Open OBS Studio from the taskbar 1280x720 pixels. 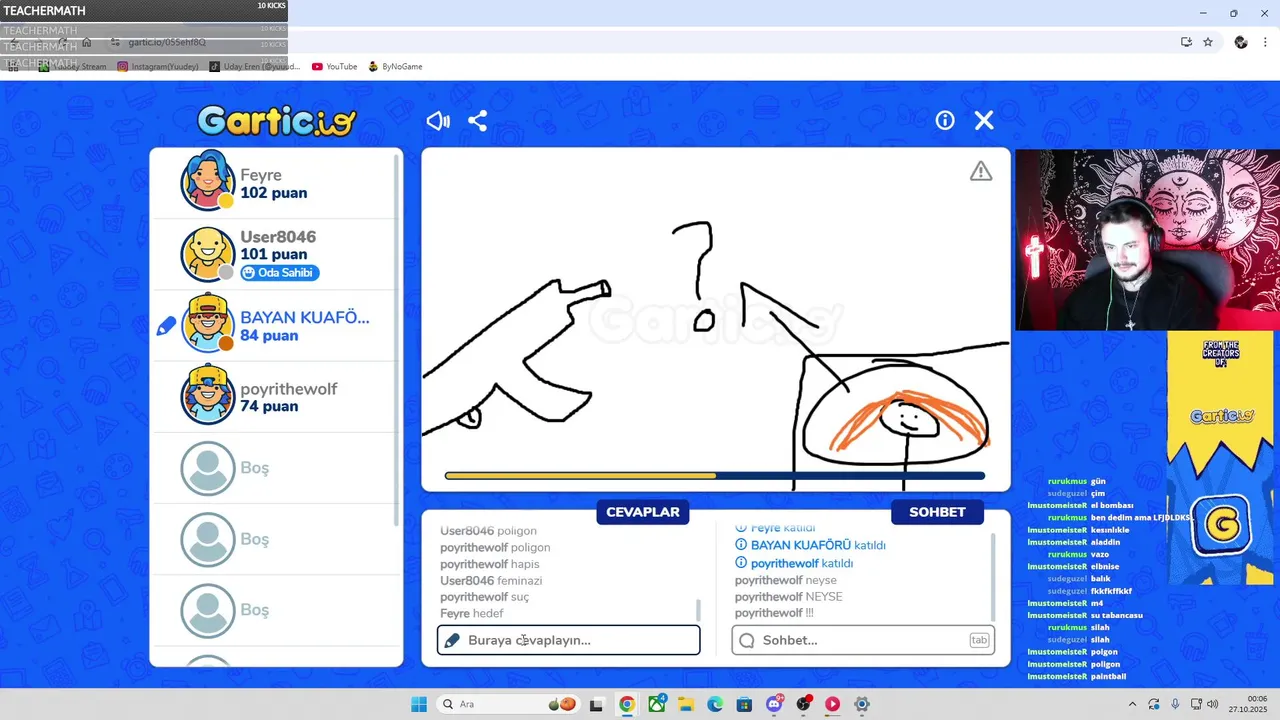[803, 704]
